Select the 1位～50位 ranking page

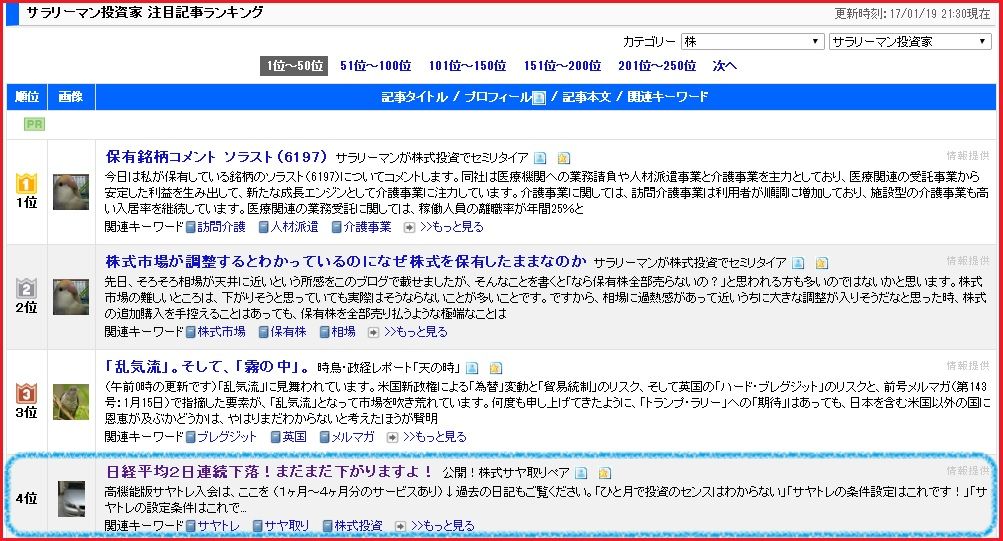click(294, 66)
